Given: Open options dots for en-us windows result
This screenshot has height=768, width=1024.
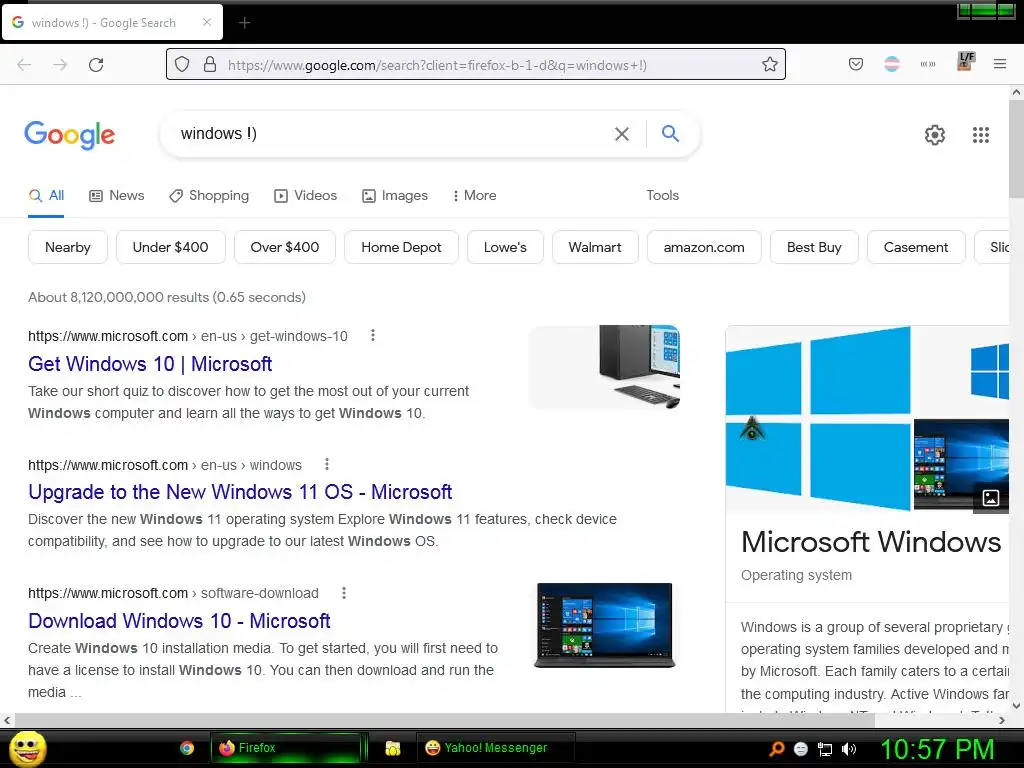Looking at the screenshot, I should [x=327, y=464].
